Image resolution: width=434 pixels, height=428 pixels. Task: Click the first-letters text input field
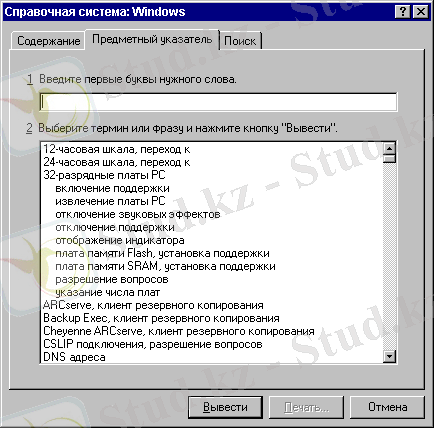(218, 102)
